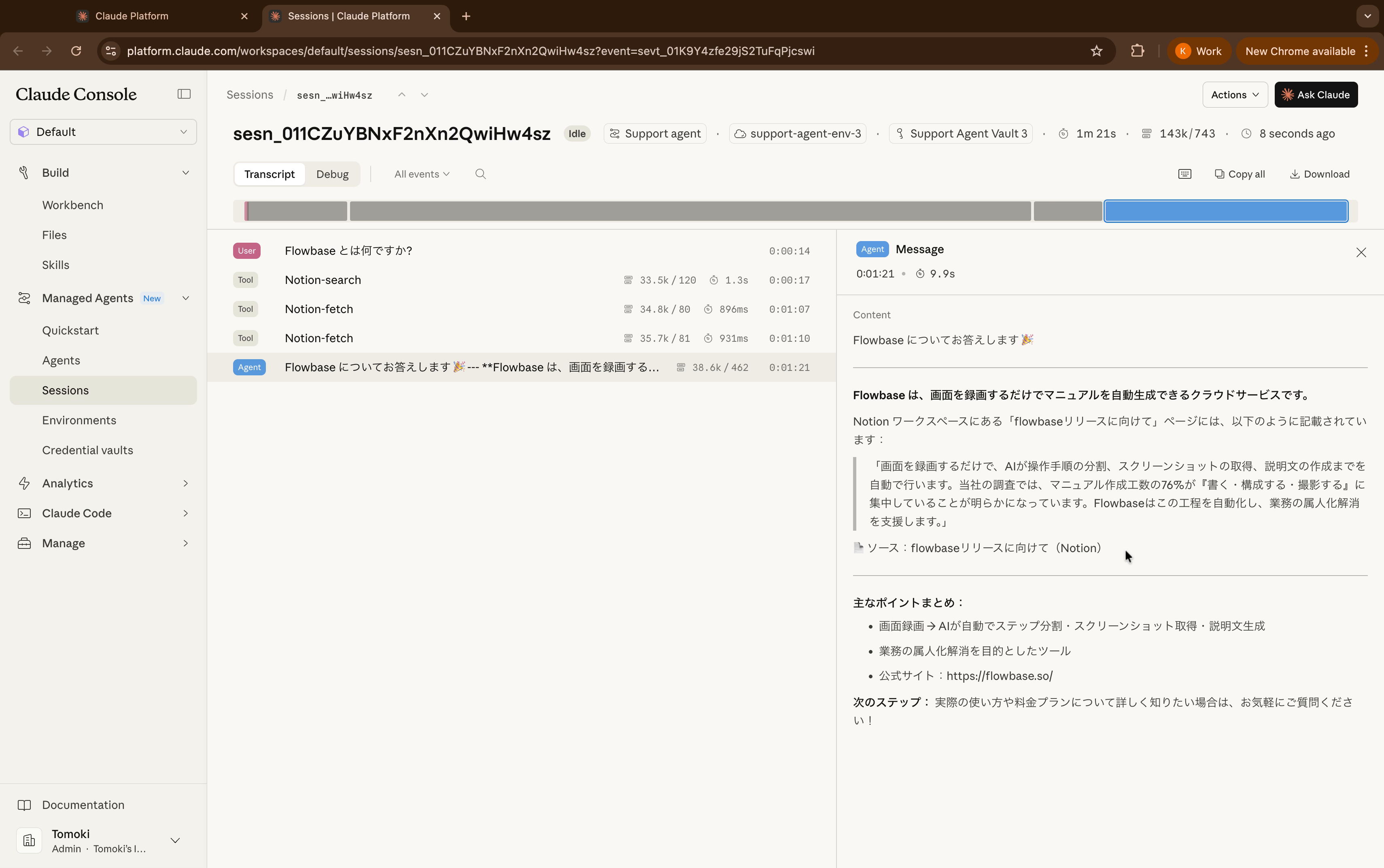The image size is (1384, 868).
Task: Collapse the Managed Agents section
Action: coord(185,298)
